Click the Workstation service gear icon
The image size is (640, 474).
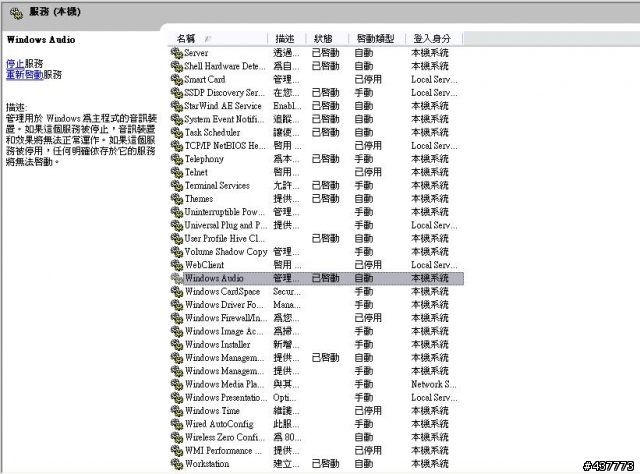[176, 464]
